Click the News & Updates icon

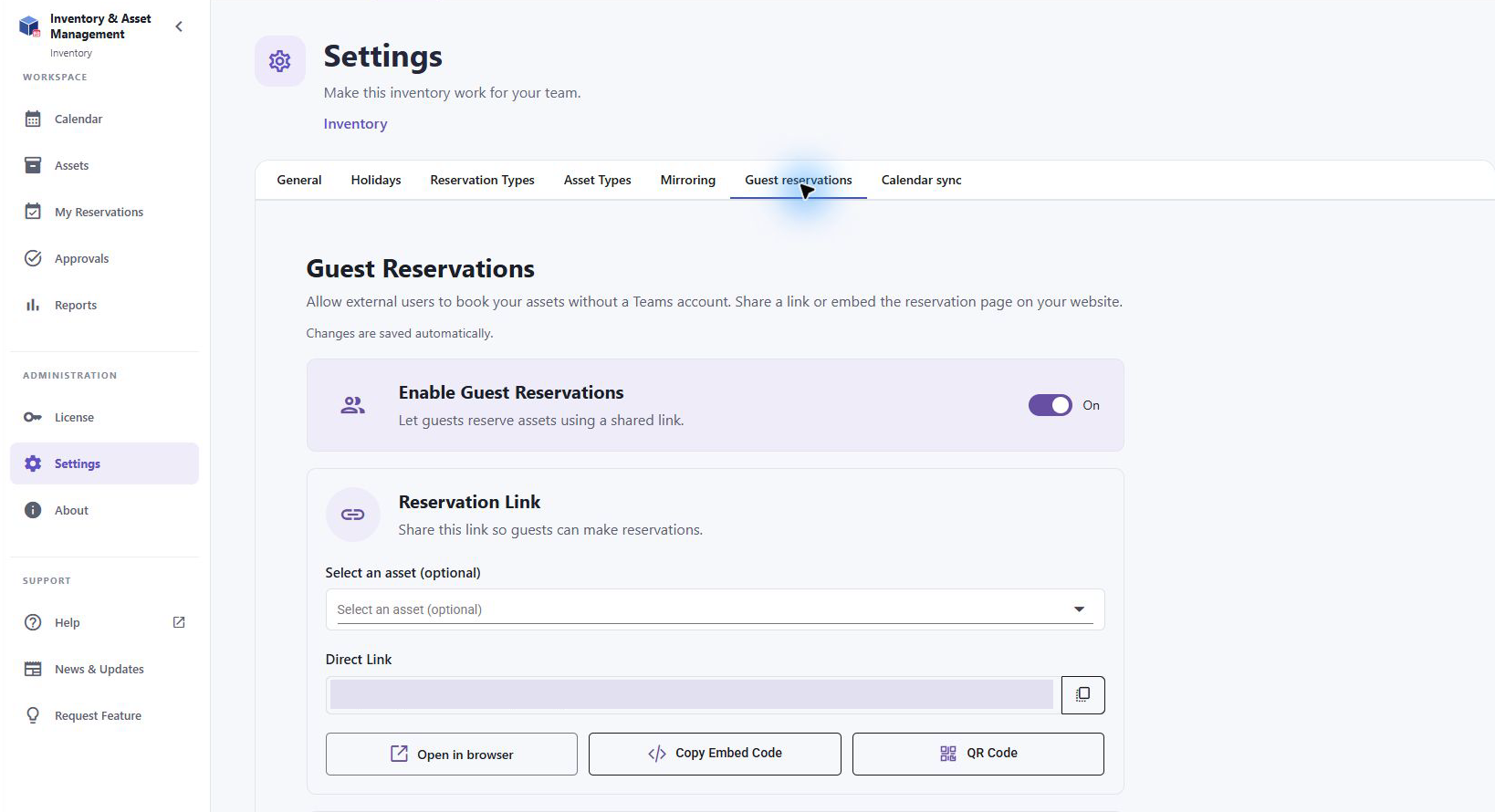point(33,669)
